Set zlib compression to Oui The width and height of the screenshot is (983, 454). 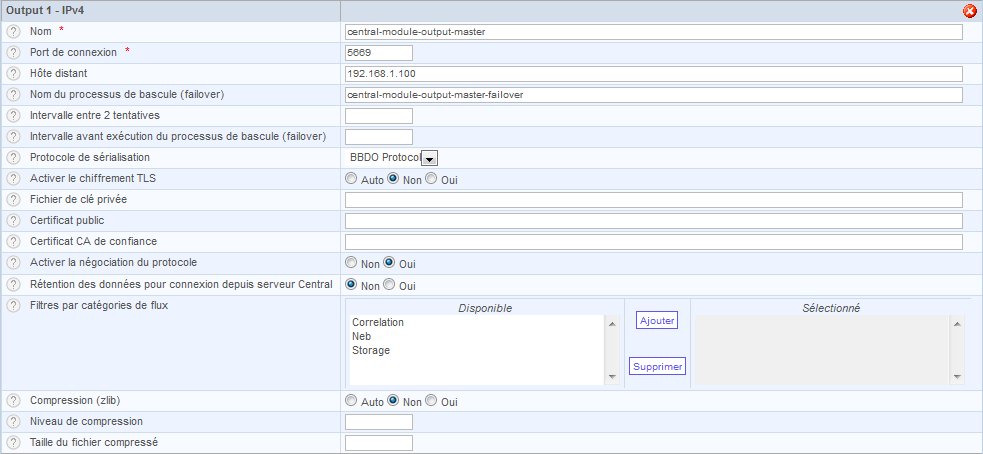pos(431,401)
